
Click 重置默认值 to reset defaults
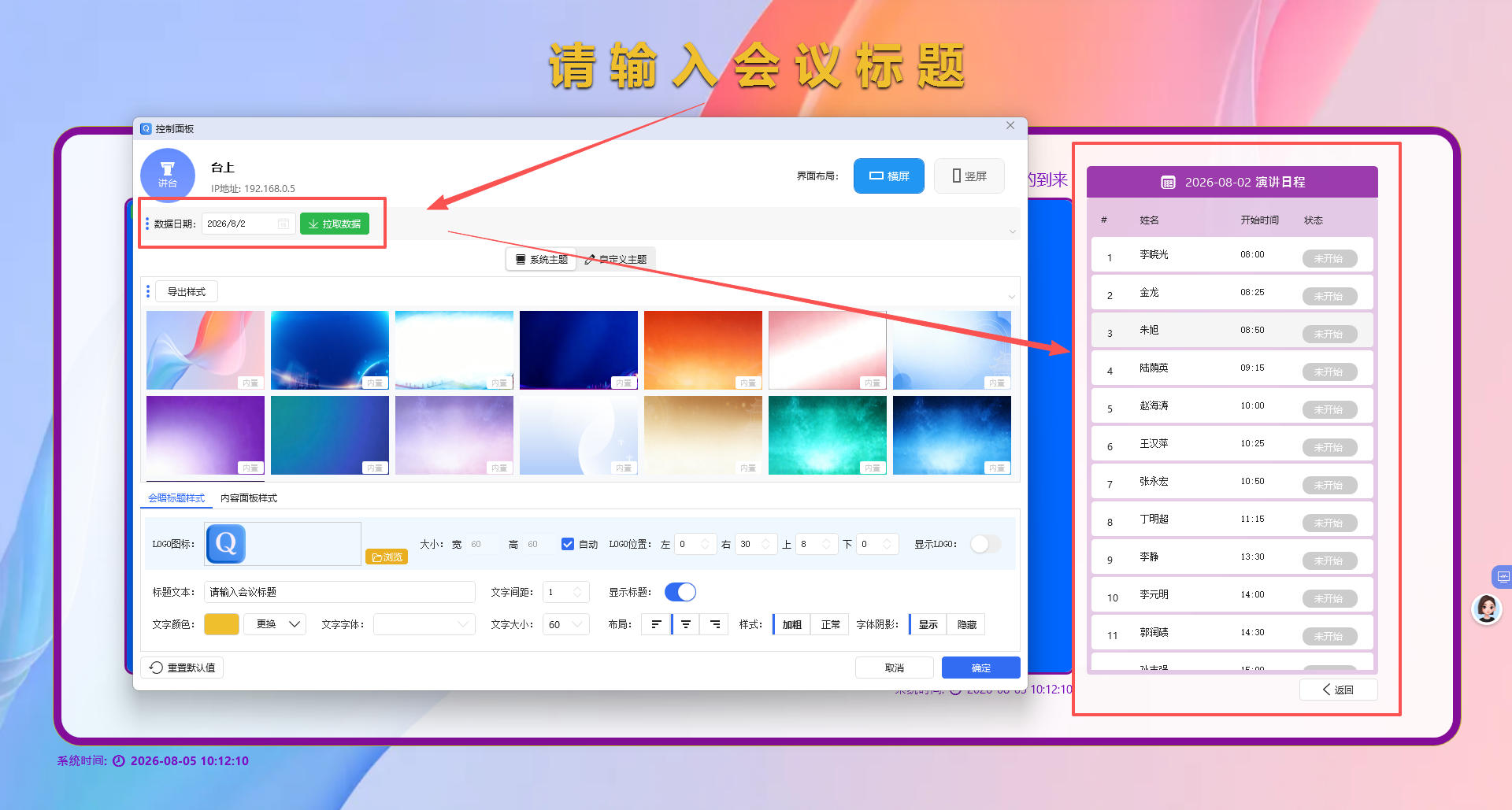(183, 668)
